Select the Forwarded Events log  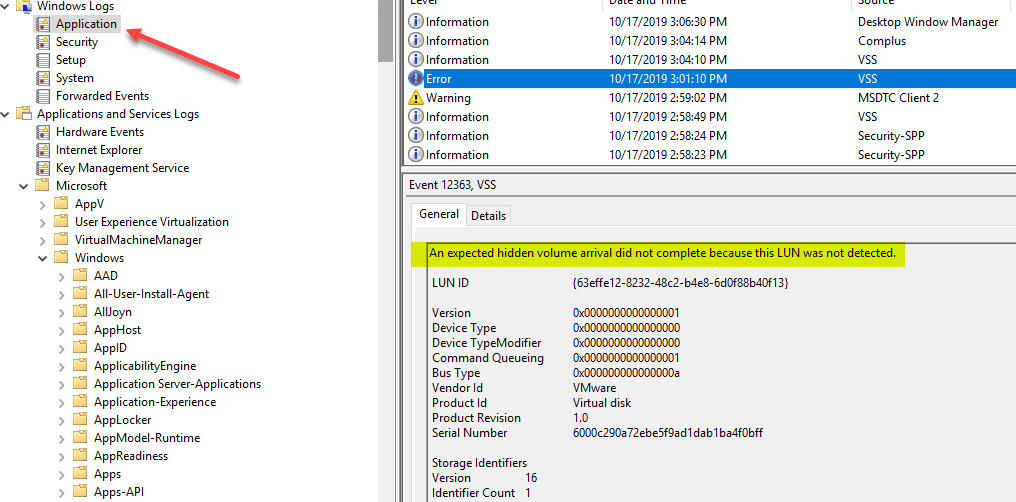[102, 96]
